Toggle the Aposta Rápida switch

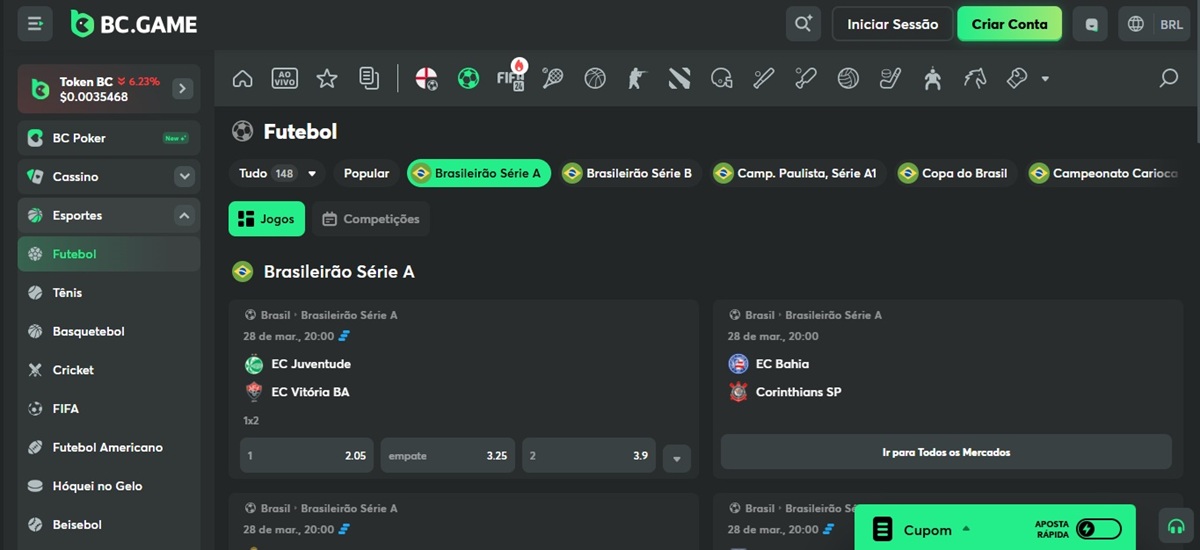[x=1099, y=529]
